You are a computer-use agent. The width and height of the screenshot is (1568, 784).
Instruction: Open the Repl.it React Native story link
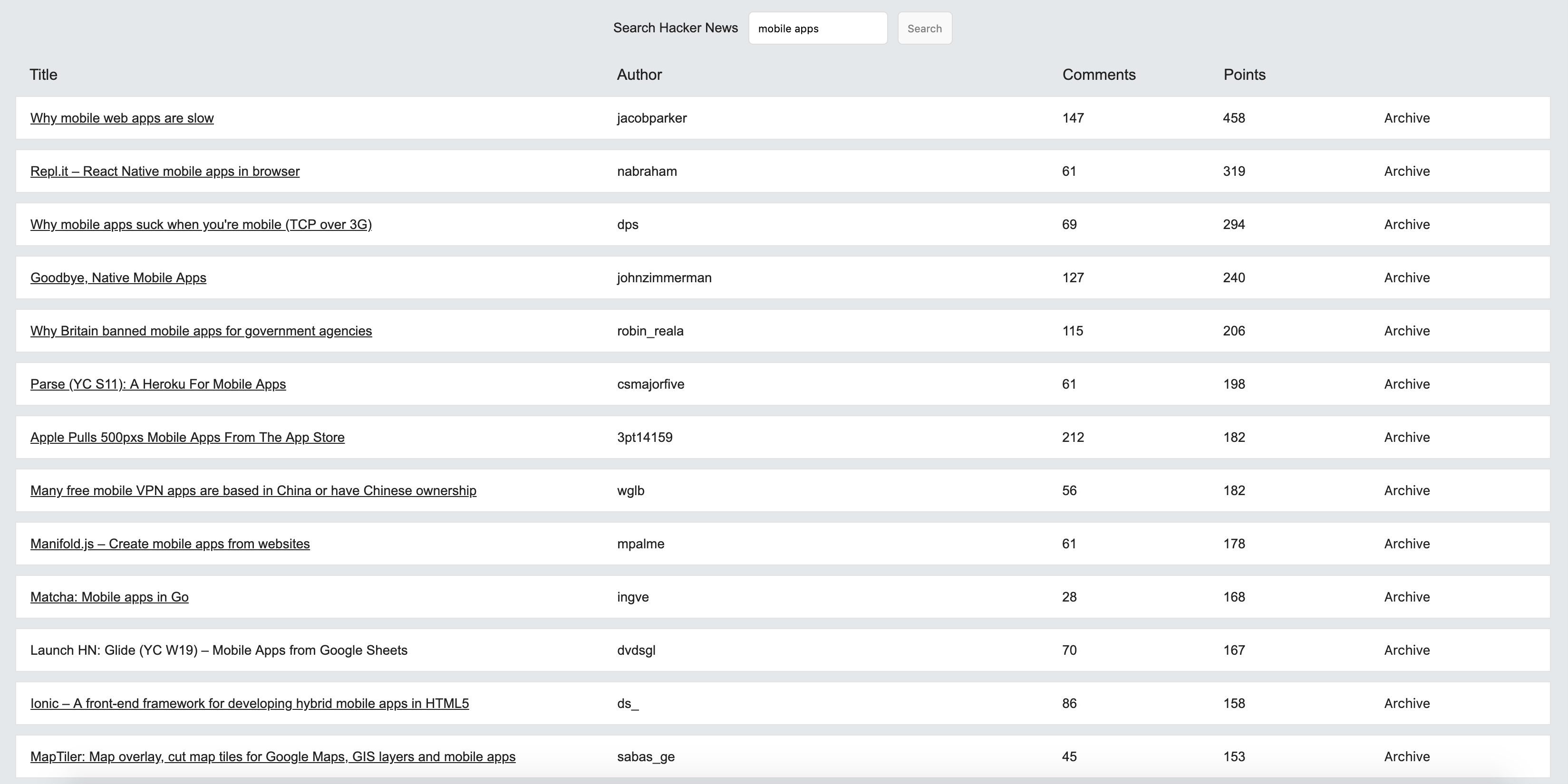click(165, 172)
